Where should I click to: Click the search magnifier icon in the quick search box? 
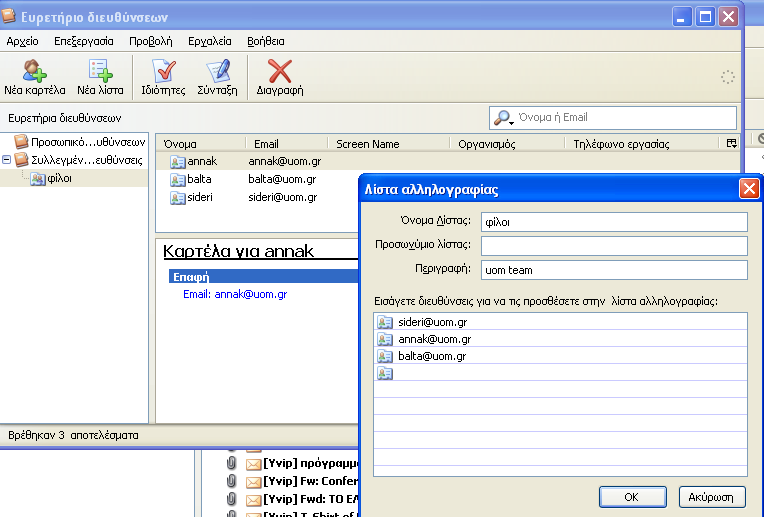pyautogui.click(x=502, y=117)
